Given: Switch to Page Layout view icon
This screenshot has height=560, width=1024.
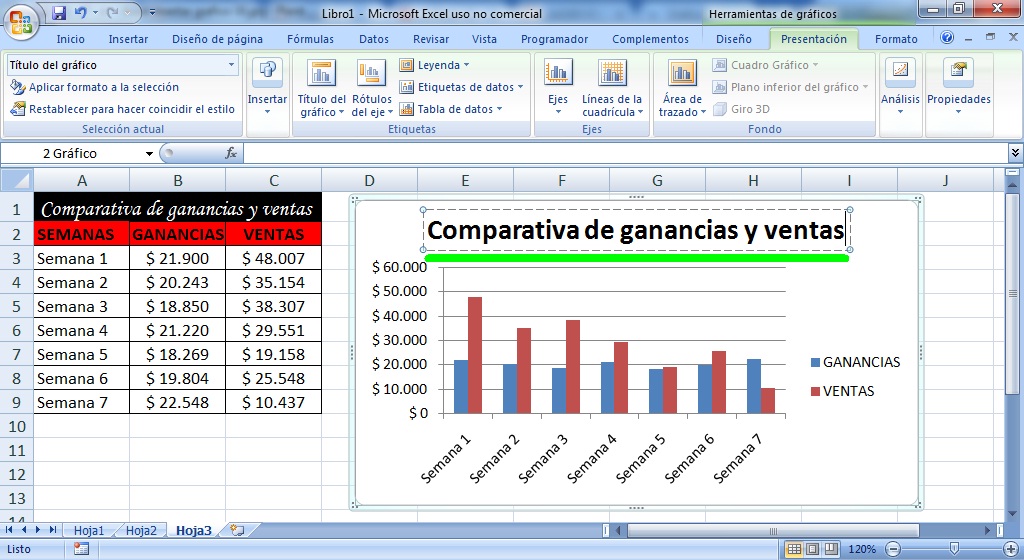Looking at the screenshot, I should (x=812, y=549).
